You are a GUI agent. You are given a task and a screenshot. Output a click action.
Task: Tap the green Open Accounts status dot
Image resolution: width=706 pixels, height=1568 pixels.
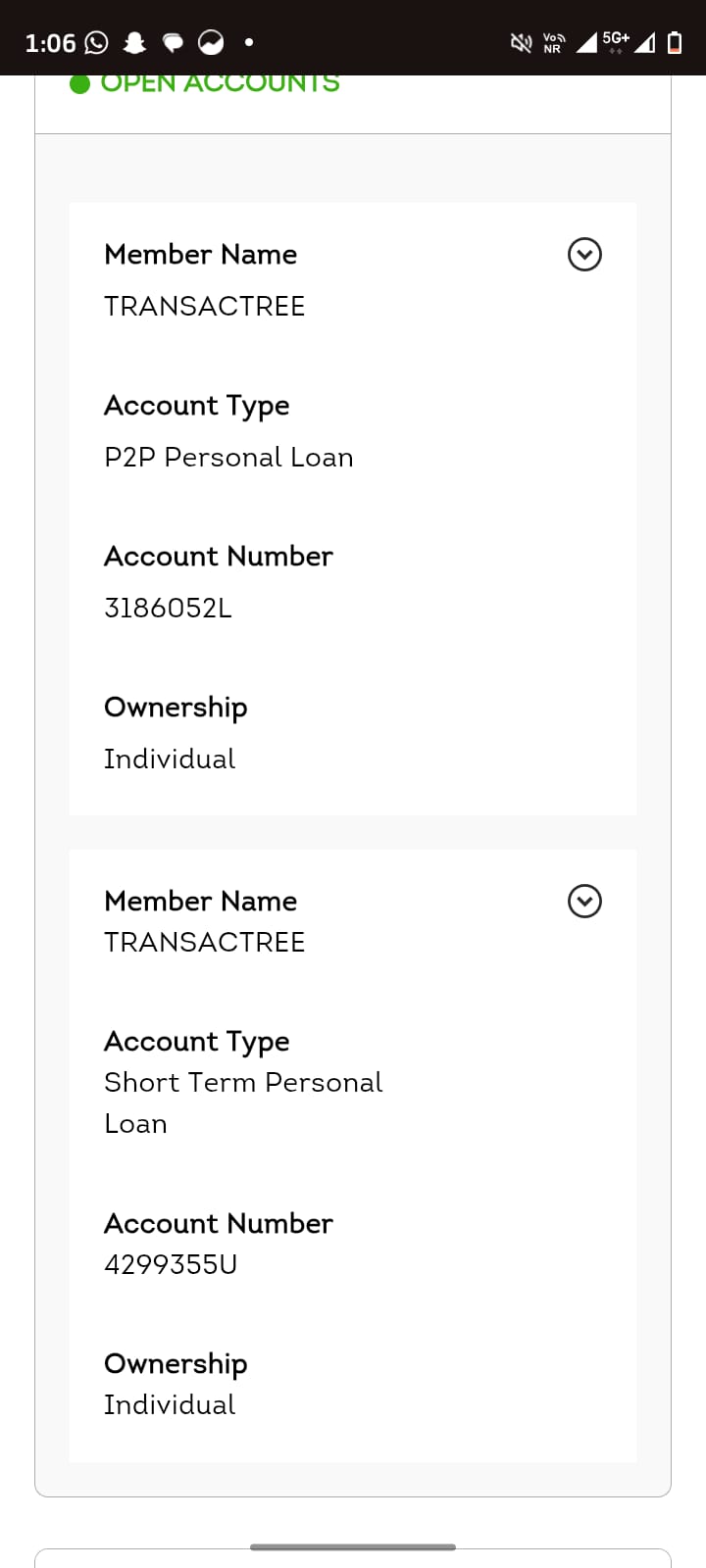(x=80, y=84)
